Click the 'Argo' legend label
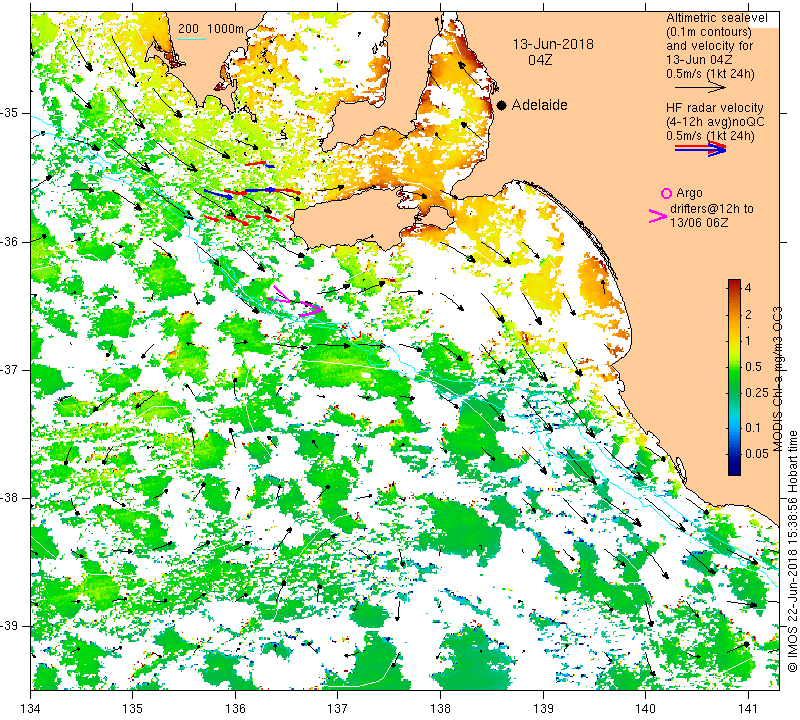 (689, 193)
